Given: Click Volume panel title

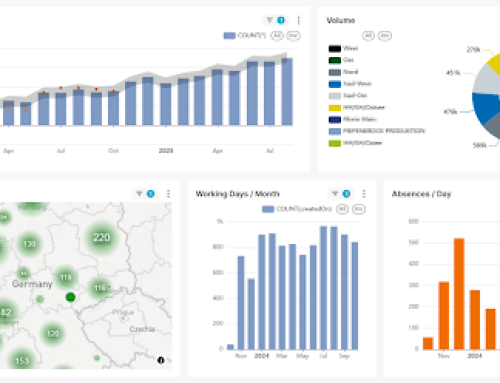Looking at the screenshot, I should [341, 20].
